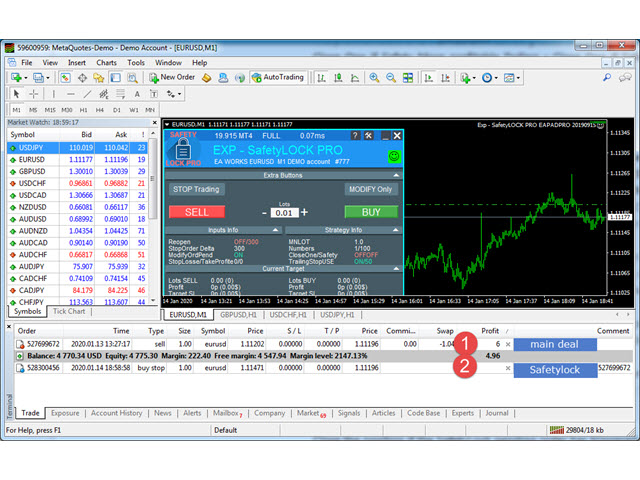Click the red SELL button
Screen dimensions: 640x480
(197, 212)
